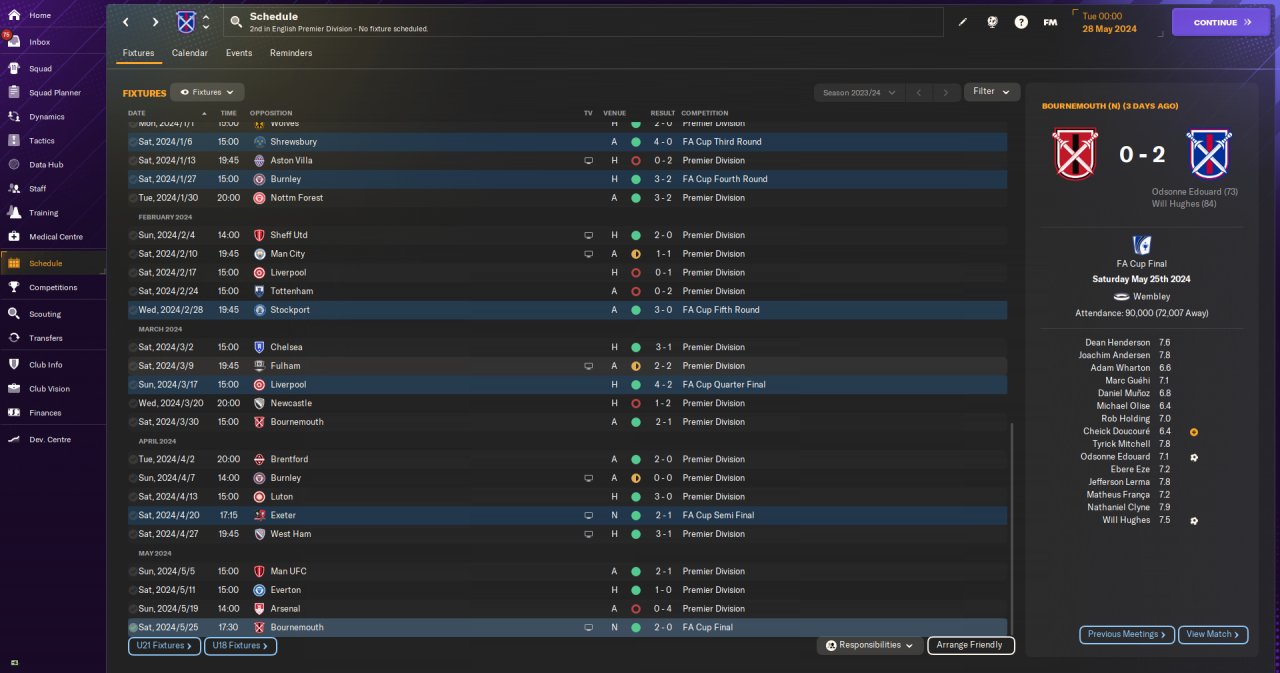Open Dev. Centre in the sidebar
Screen dimensions: 1280x673
pos(50,440)
